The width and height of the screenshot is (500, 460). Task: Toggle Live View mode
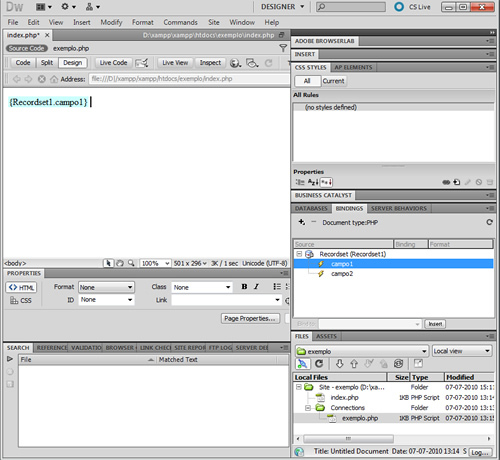tap(175, 63)
